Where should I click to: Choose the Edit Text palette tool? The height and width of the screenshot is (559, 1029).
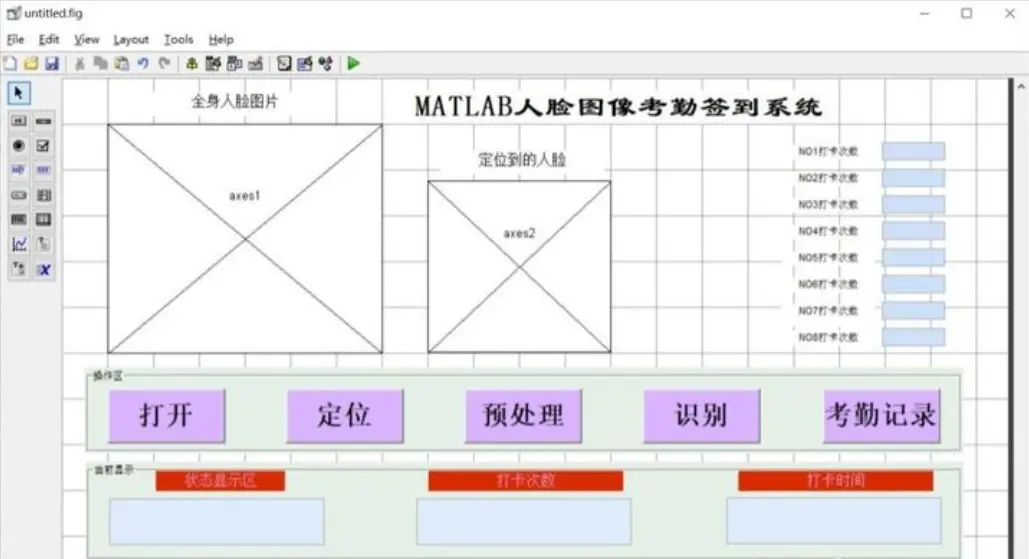tap(19, 171)
